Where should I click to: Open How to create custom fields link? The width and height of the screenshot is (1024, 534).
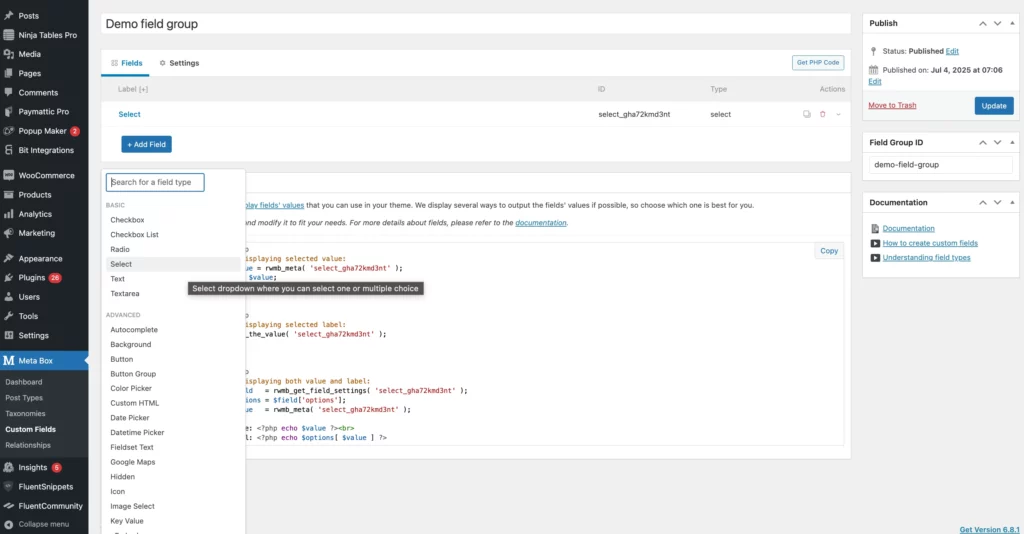[x=930, y=243]
